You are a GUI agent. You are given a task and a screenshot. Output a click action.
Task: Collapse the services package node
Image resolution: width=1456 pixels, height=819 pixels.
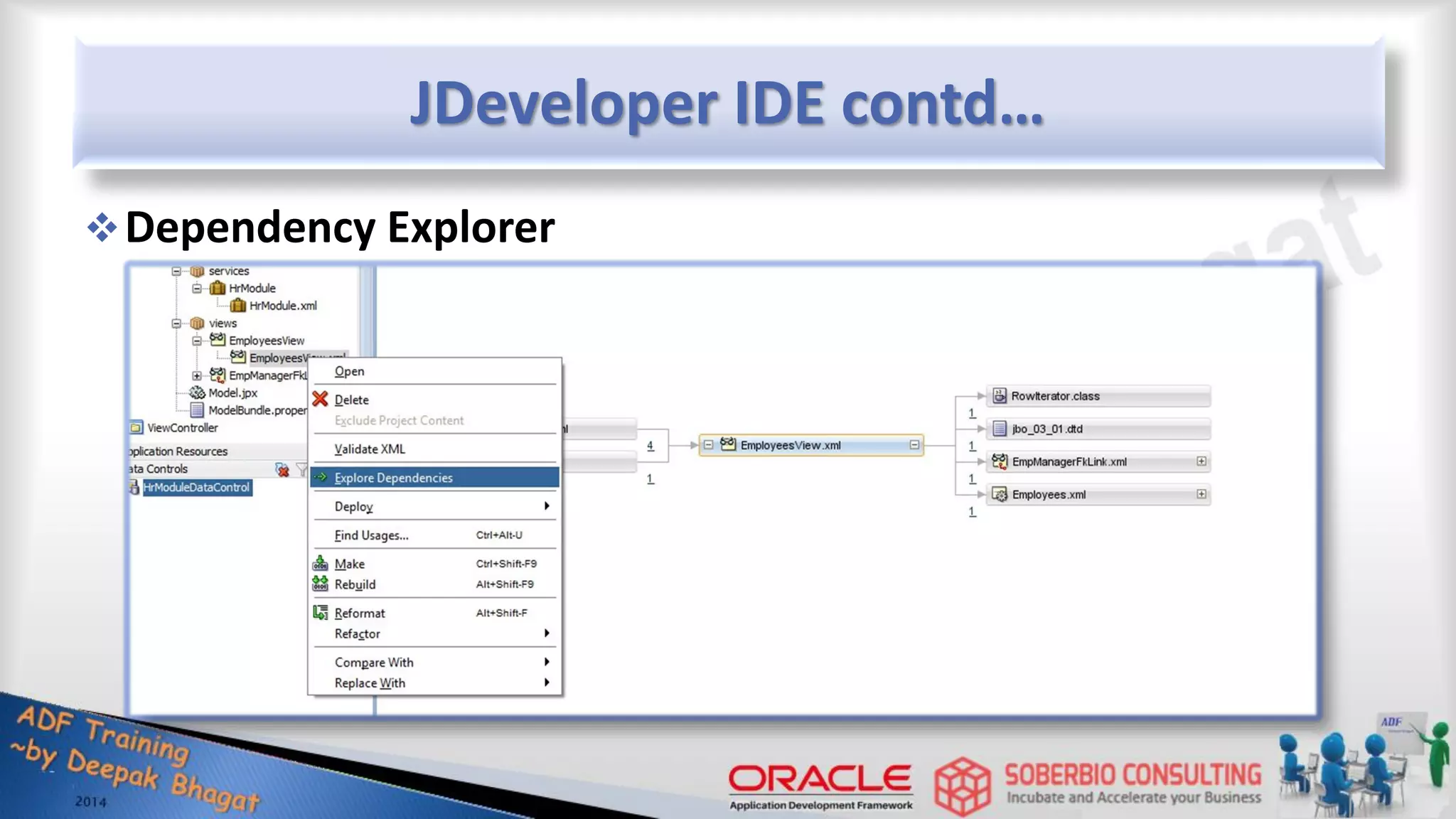coord(176,271)
